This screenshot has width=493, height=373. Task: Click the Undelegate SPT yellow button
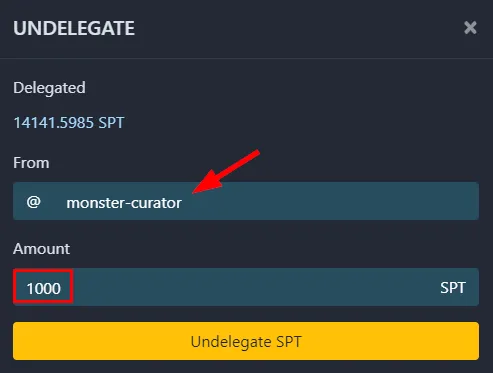point(246,341)
